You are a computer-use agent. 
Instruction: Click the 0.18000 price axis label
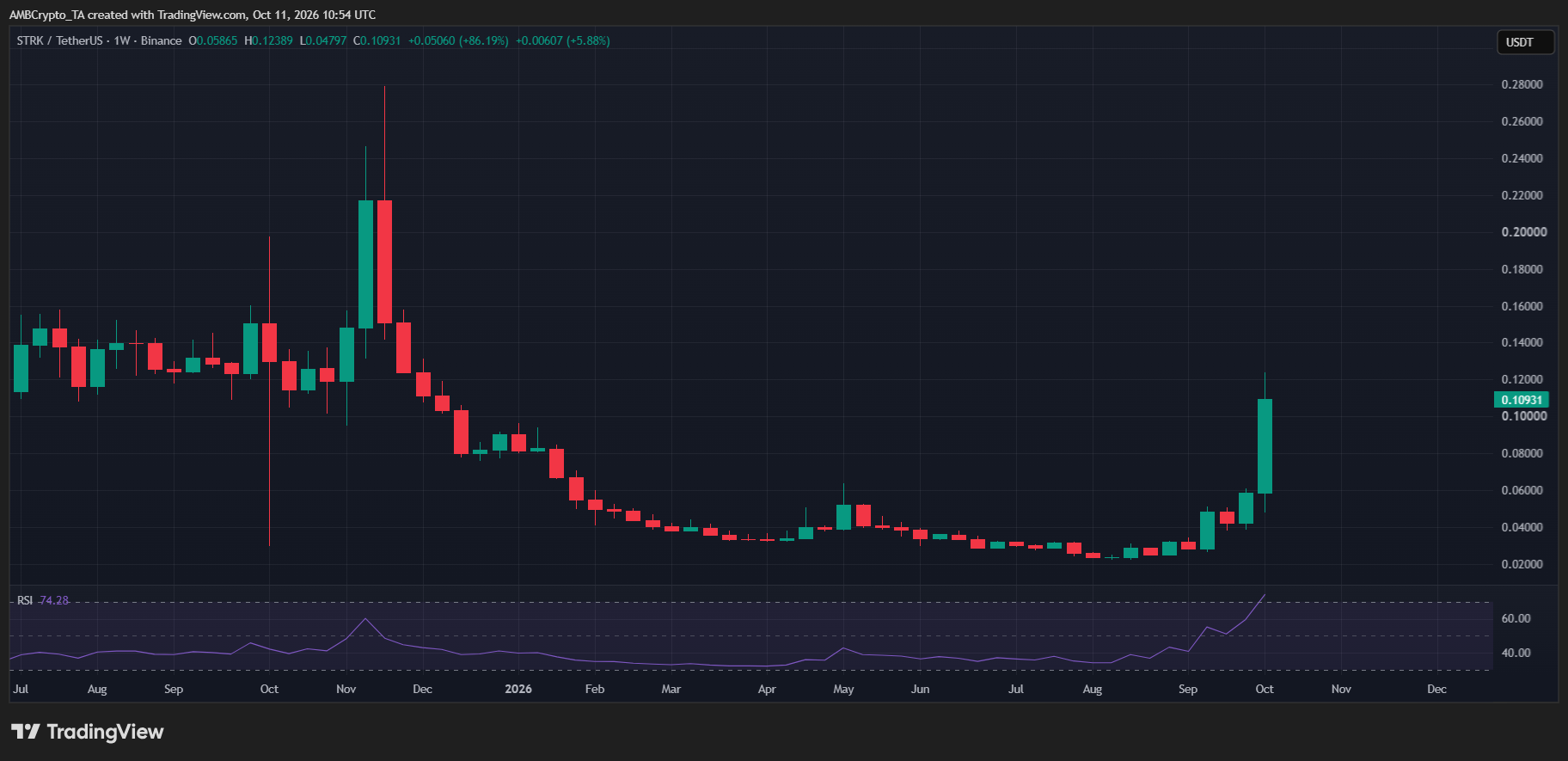point(1522,269)
